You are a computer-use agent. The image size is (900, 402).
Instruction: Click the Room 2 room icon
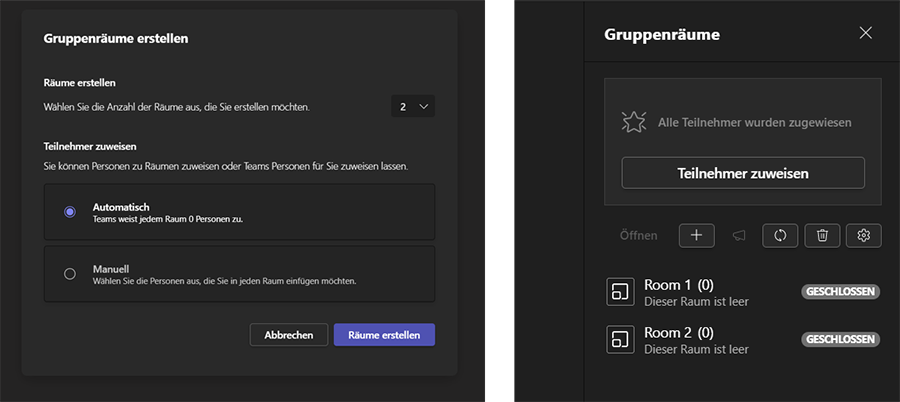click(621, 339)
